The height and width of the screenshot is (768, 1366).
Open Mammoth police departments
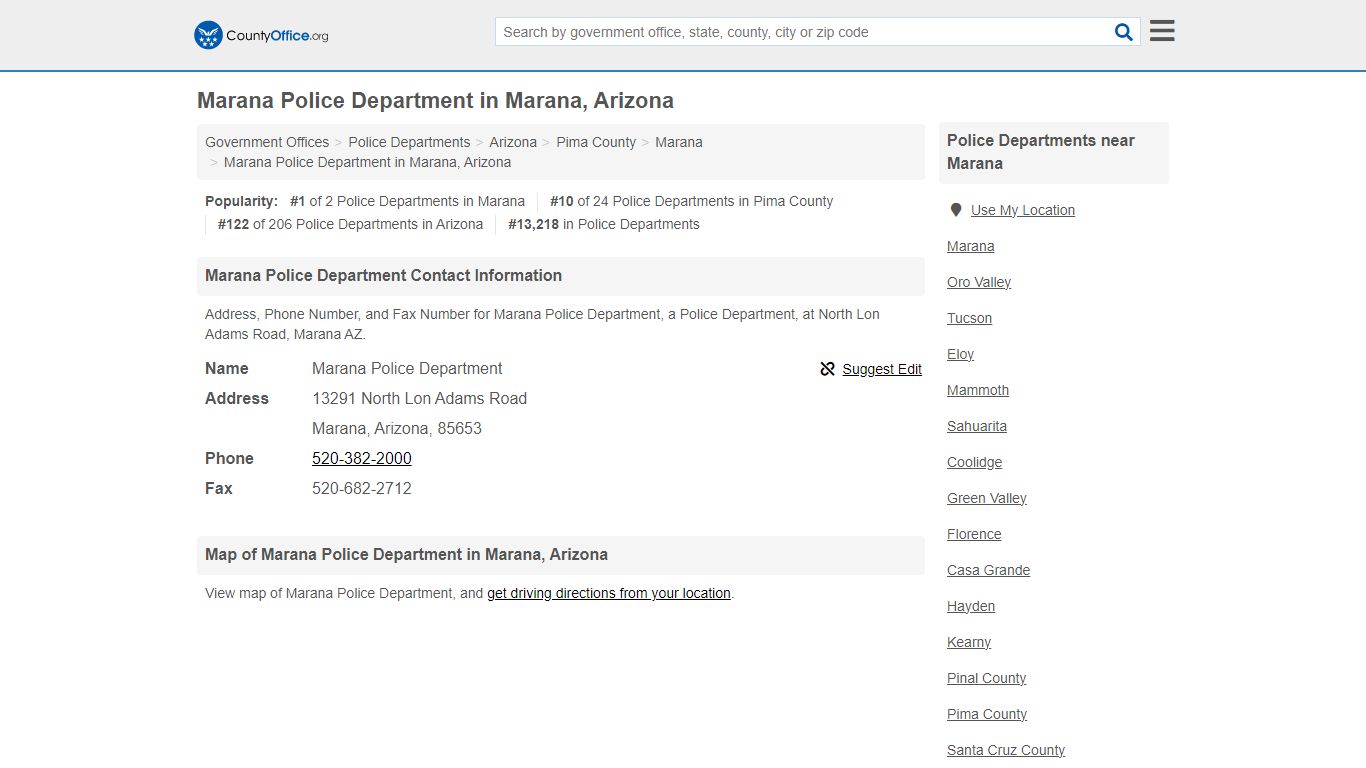[x=978, y=390]
